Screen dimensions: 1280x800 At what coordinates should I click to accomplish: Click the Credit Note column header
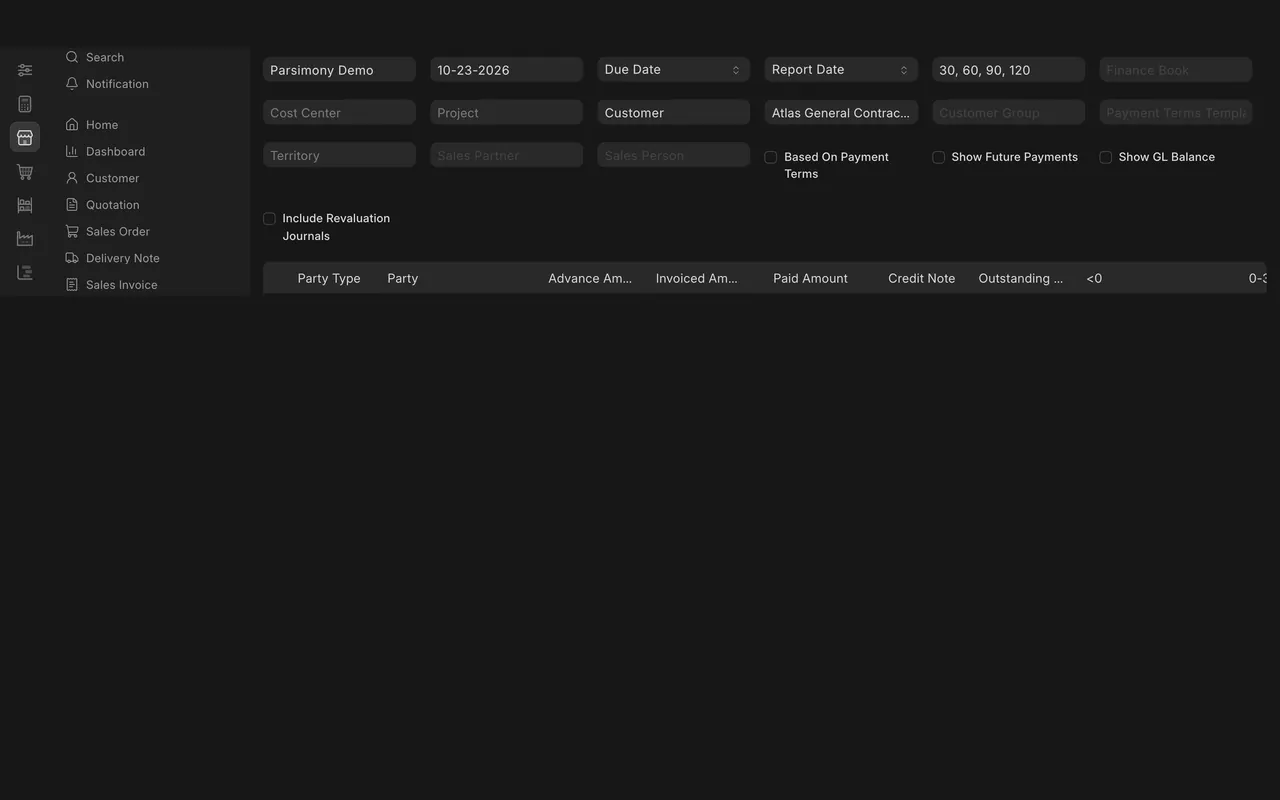(x=921, y=278)
